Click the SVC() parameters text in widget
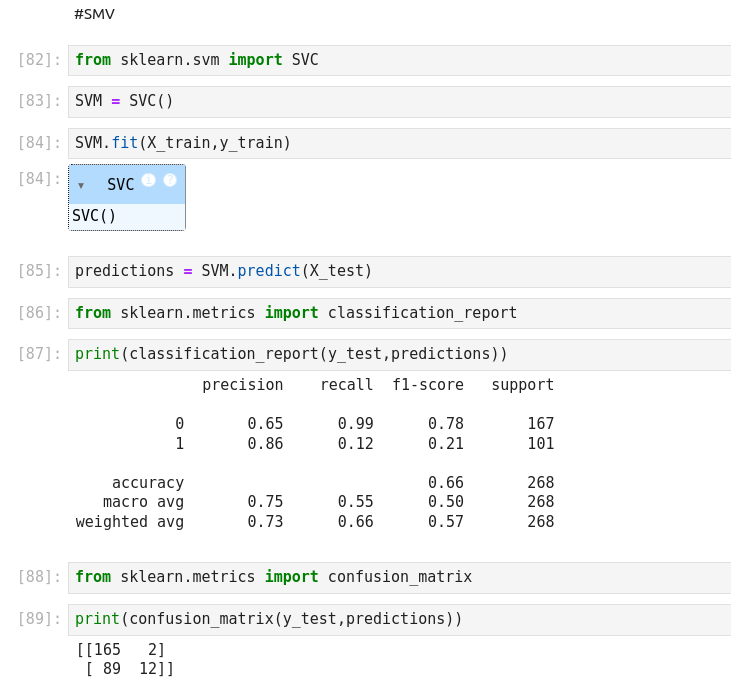The image size is (731, 687). coord(94,216)
